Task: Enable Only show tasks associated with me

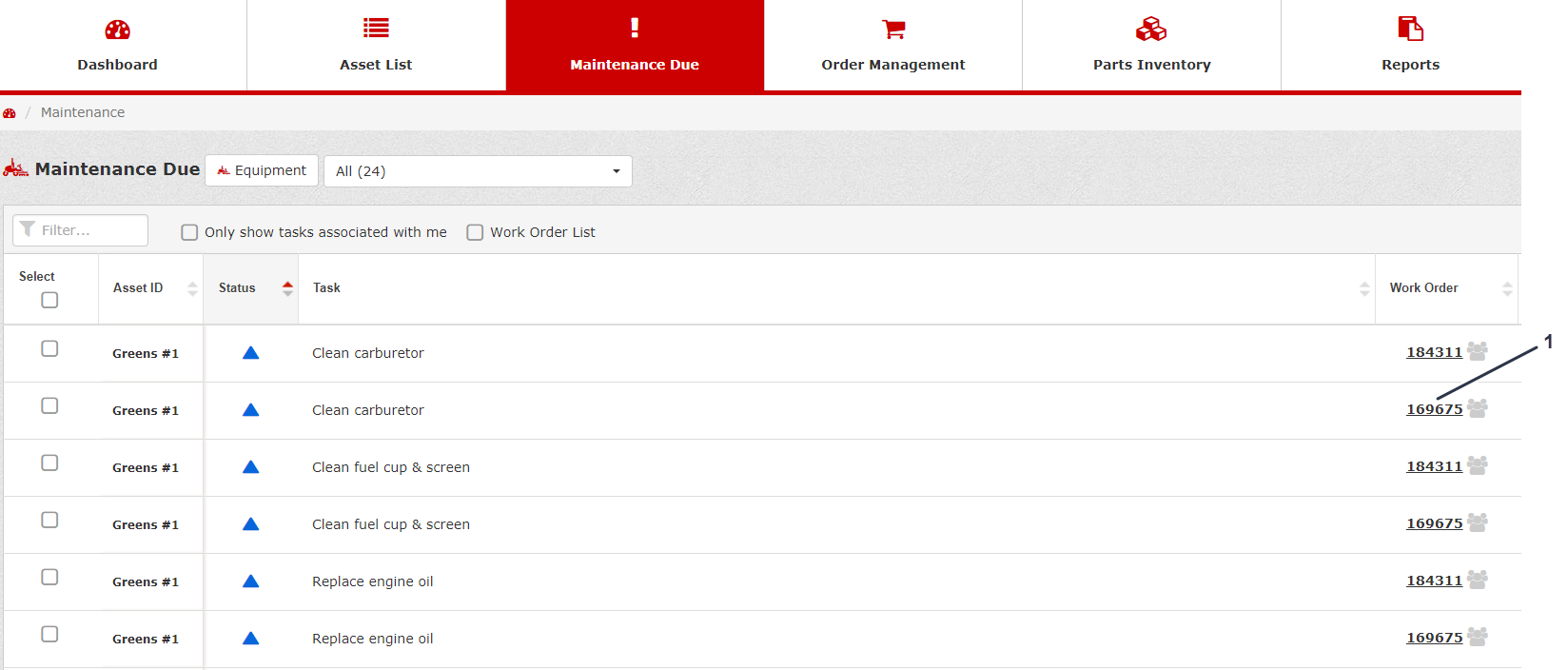Action: point(189,232)
